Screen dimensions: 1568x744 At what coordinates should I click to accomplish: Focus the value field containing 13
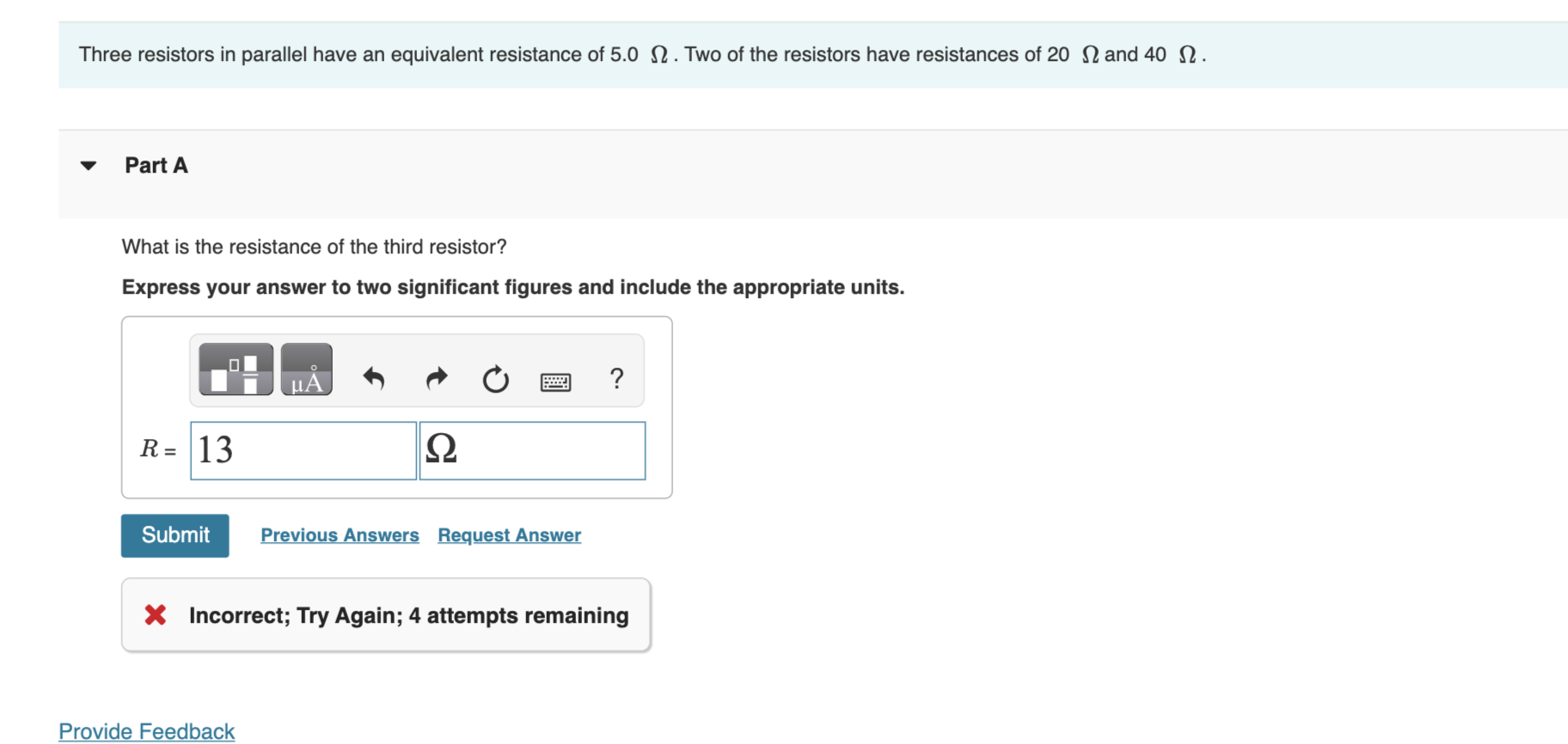point(303,450)
